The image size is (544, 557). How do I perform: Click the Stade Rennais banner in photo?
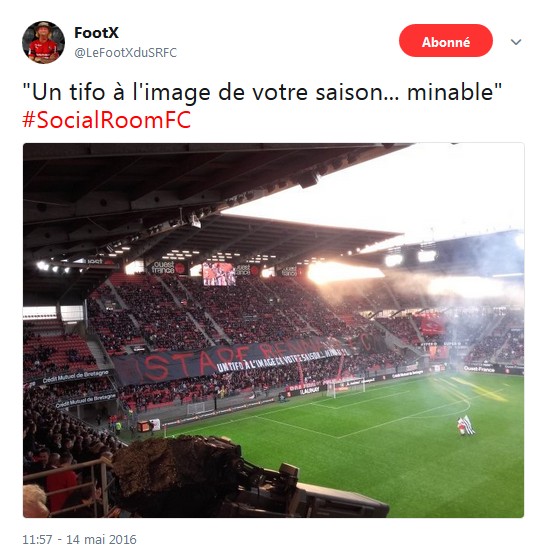[x=227, y=361]
